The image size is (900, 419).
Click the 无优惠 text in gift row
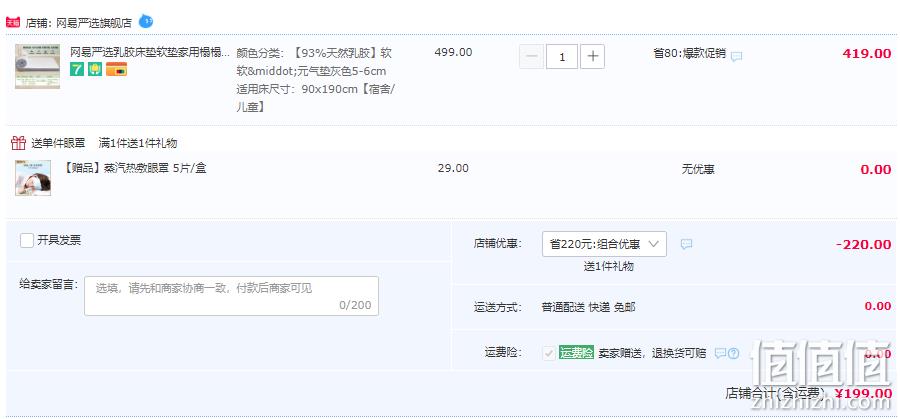[698, 169]
